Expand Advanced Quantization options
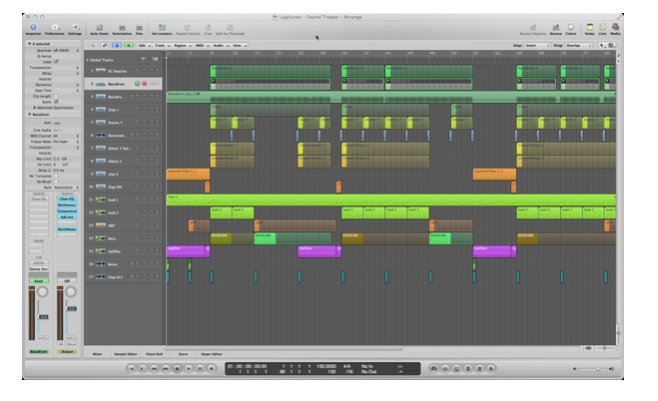The image size is (658, 401). (x=35, y=107)
